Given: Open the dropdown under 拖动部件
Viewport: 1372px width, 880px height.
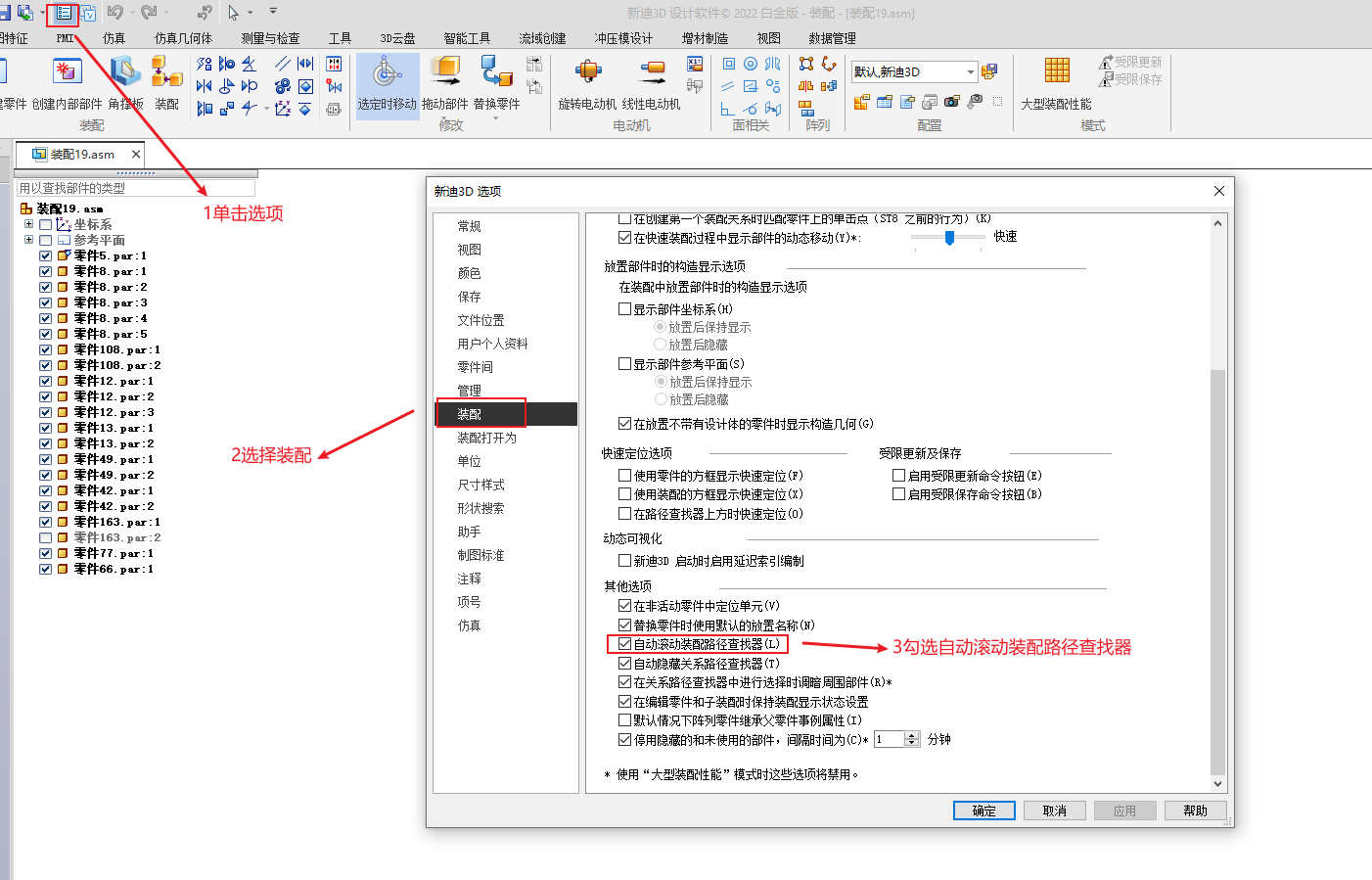Looking at the screenshot, I should 445,118.
